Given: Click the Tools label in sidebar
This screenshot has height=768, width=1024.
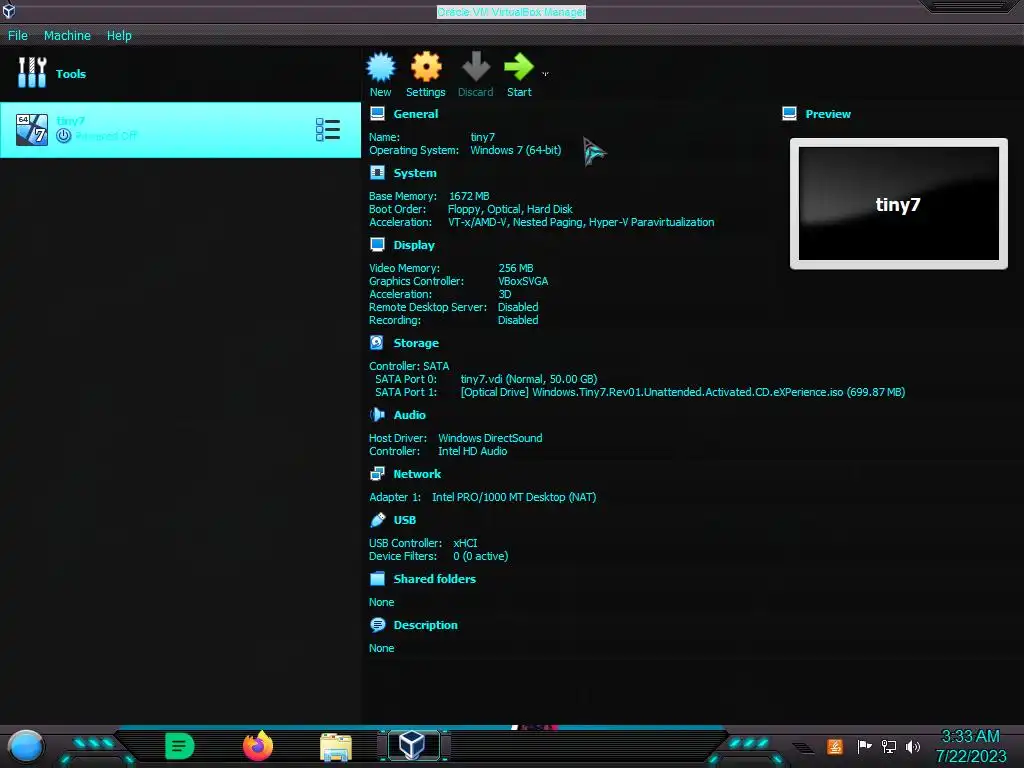Looking at the screenshot, I should (x=71, y=74).
